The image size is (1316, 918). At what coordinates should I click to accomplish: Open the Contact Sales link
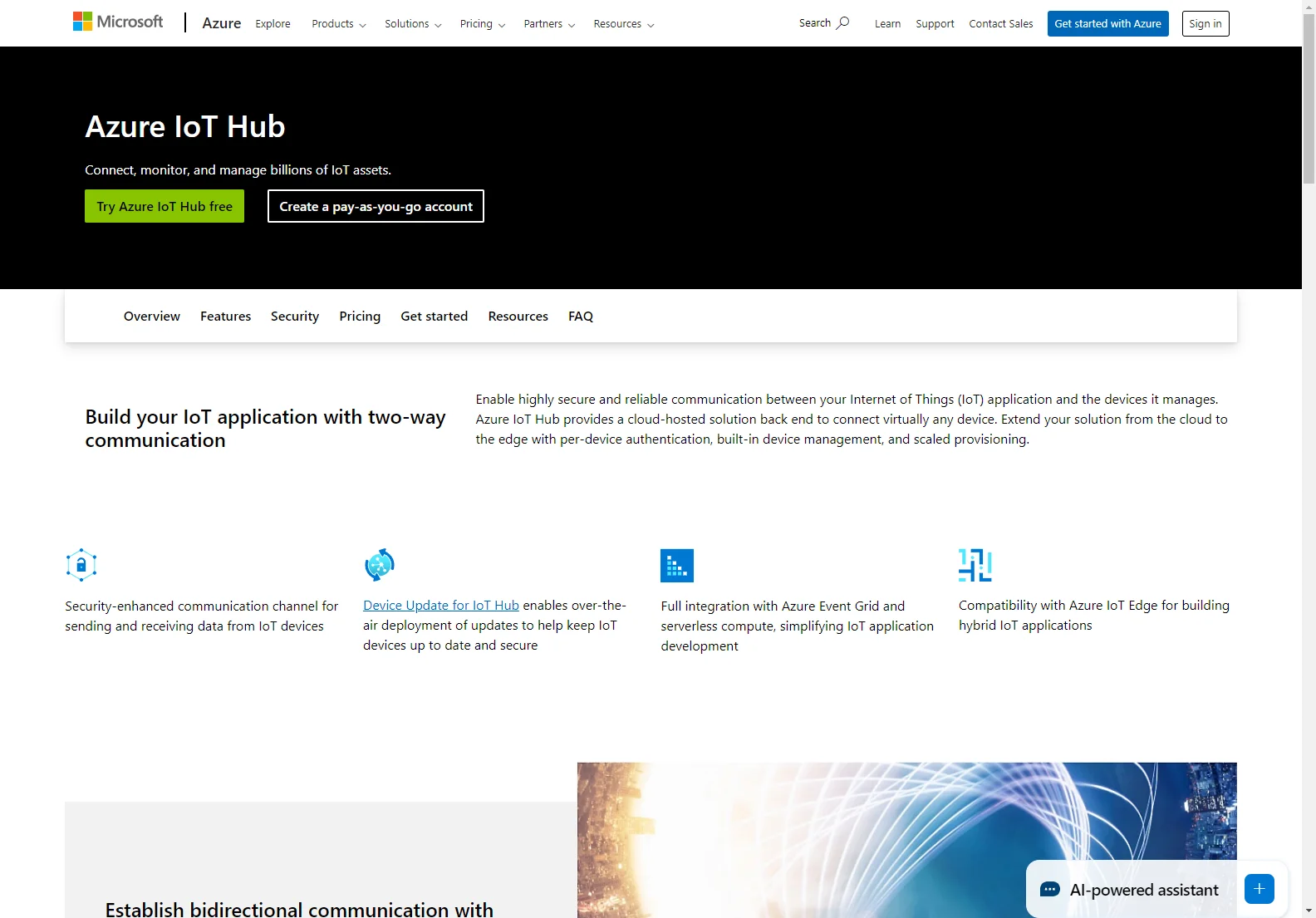point(1001,24)
